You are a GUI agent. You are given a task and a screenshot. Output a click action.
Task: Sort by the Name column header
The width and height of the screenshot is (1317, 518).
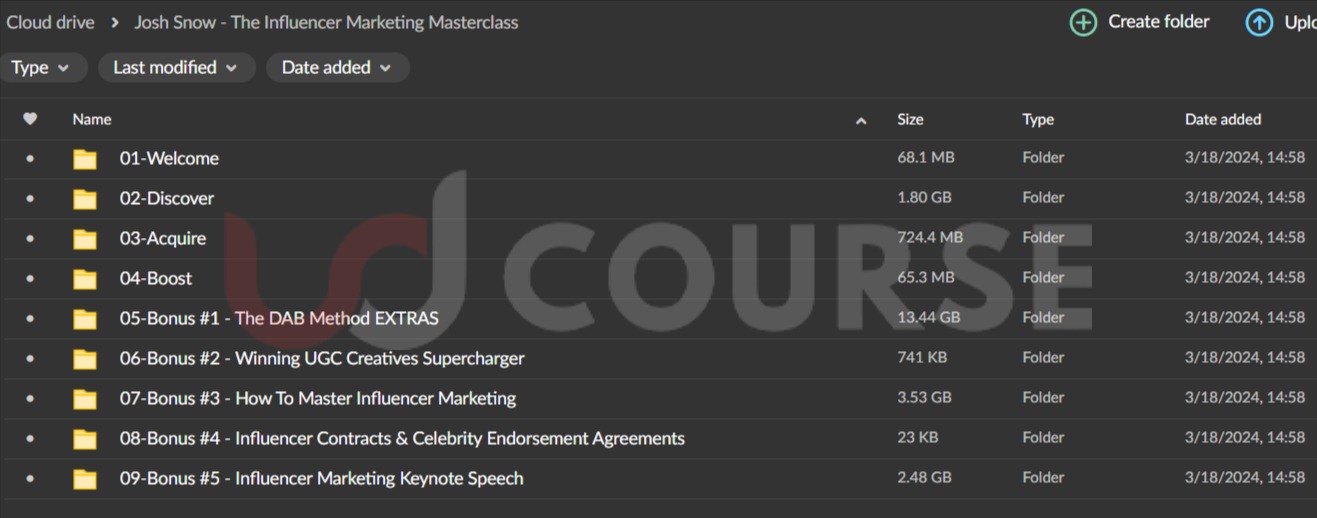point(92,119)
